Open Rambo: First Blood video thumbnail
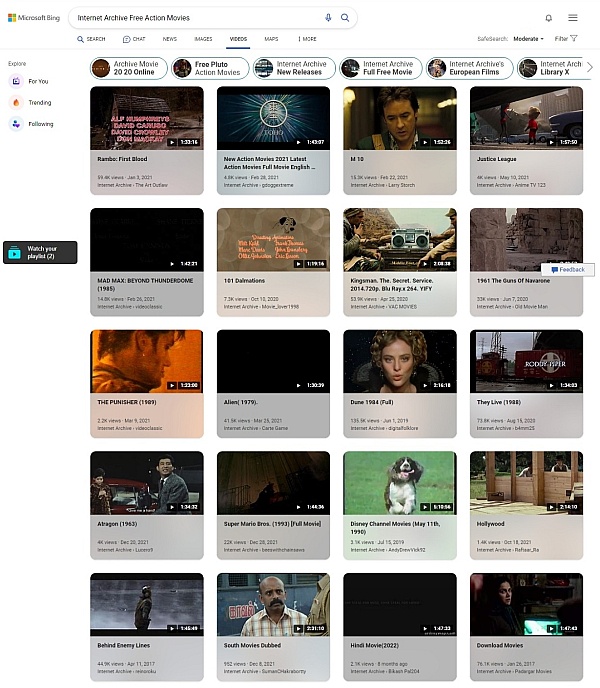600x688 pixels. coord(147,118)
